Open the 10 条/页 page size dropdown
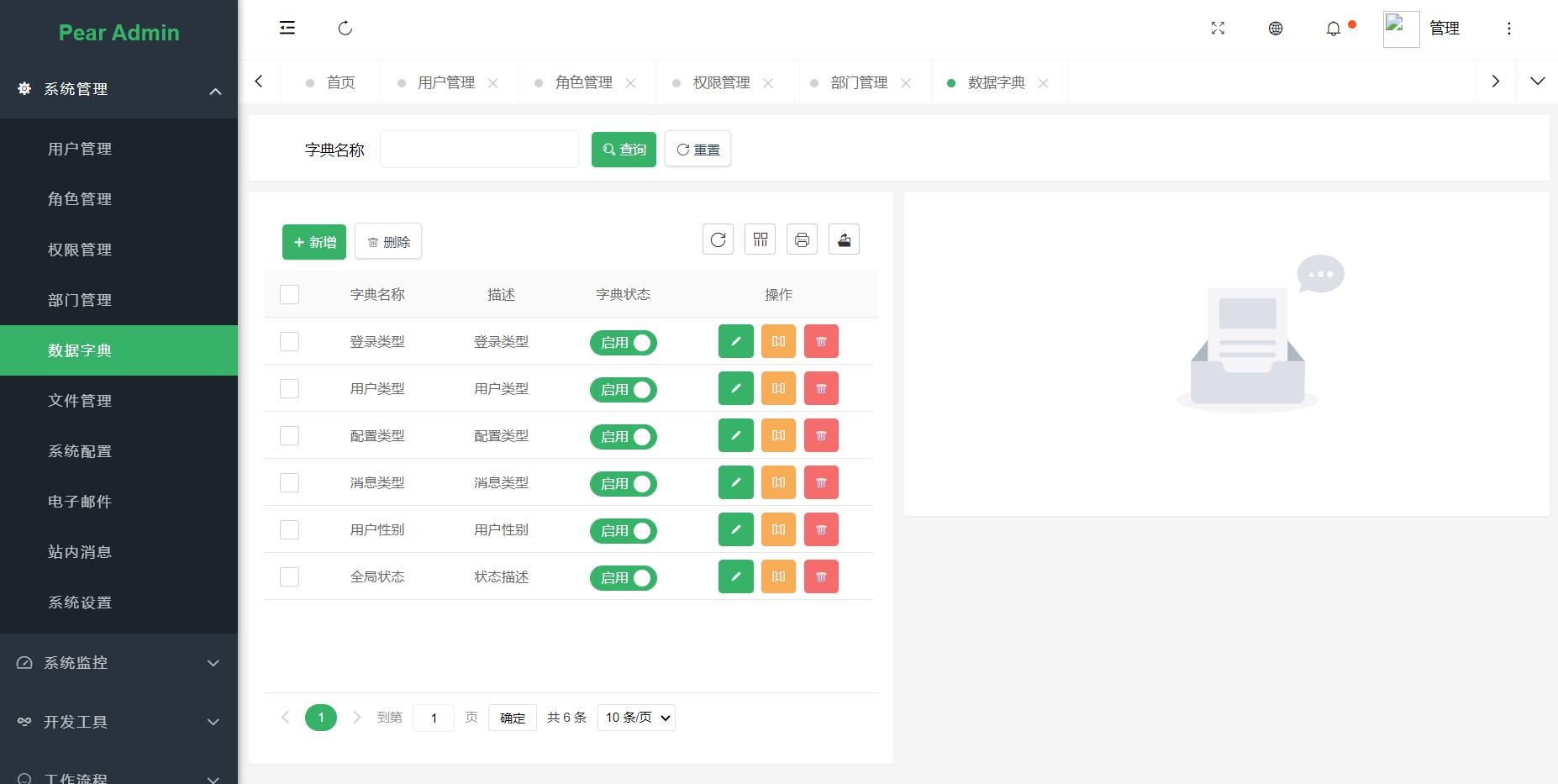The height and width of the screenshot is (784, 1558). 636,718
